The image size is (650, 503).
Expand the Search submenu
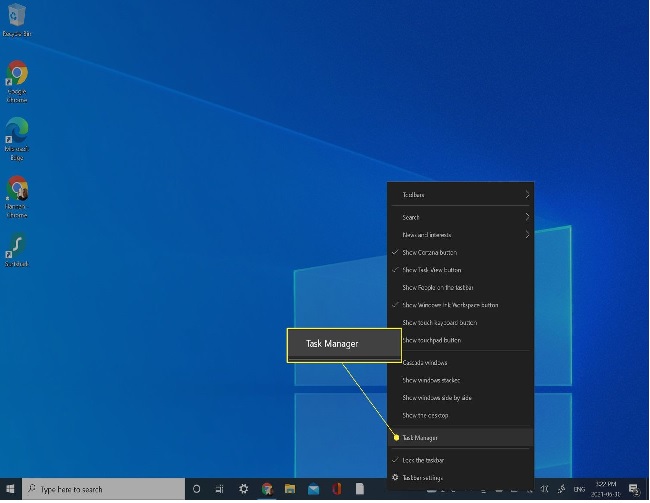click(x=461, y=217)
